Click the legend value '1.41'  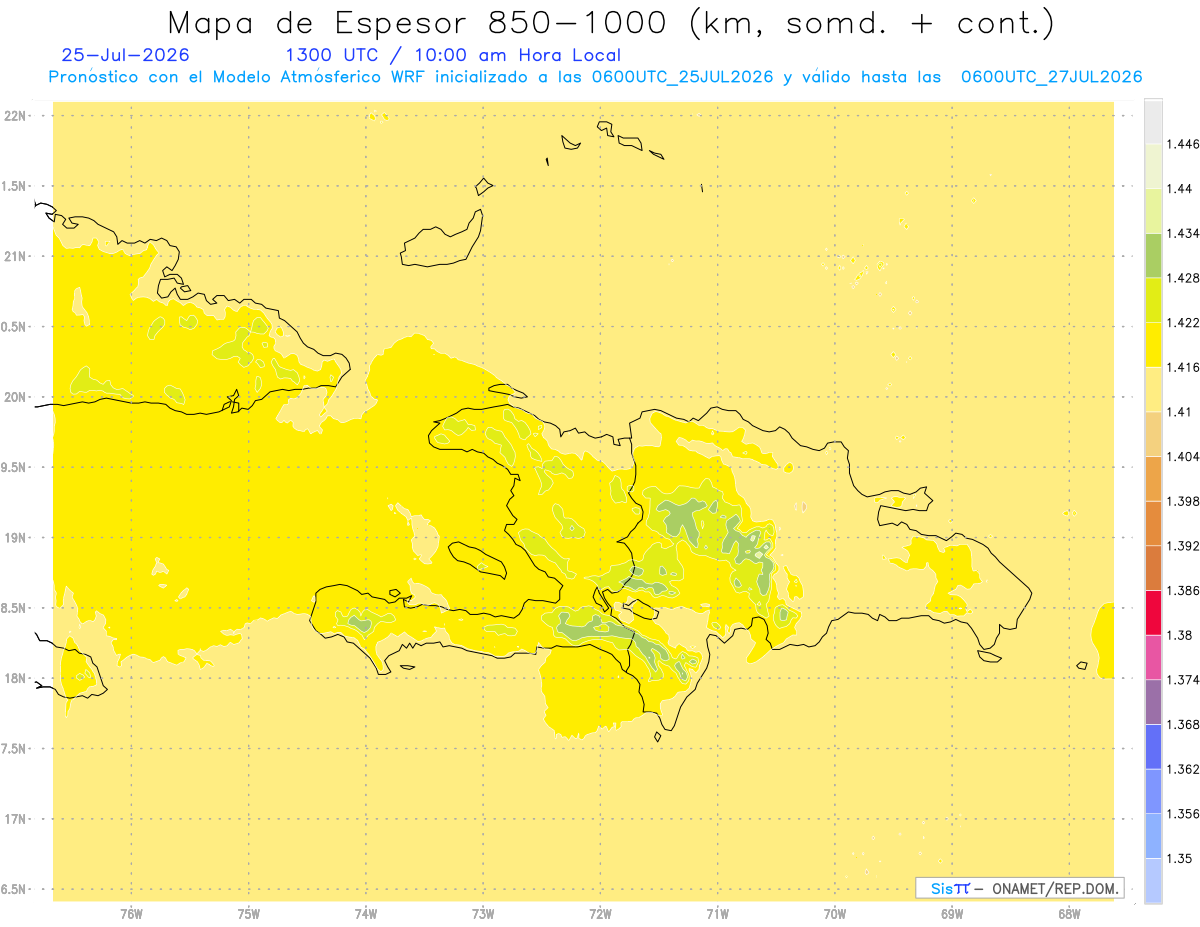1180,412
